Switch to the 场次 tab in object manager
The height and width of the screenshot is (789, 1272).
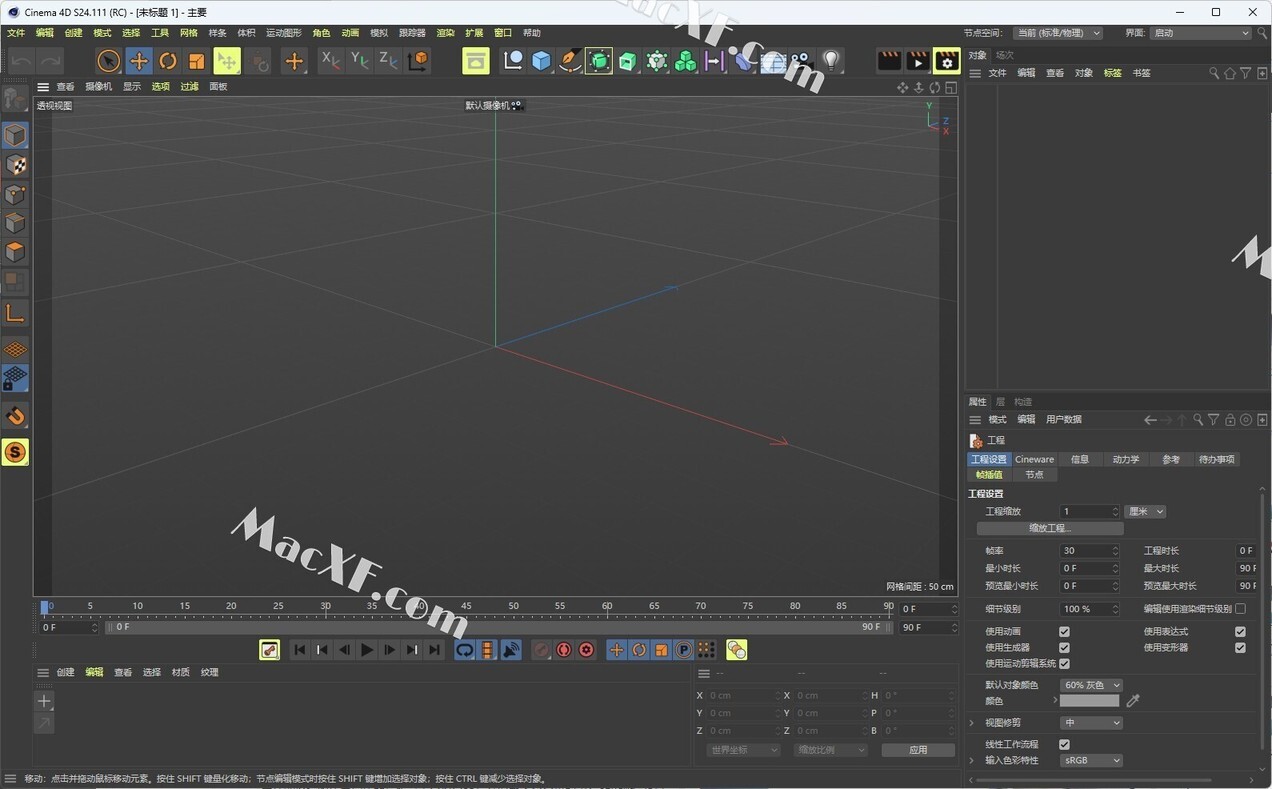1004,55
